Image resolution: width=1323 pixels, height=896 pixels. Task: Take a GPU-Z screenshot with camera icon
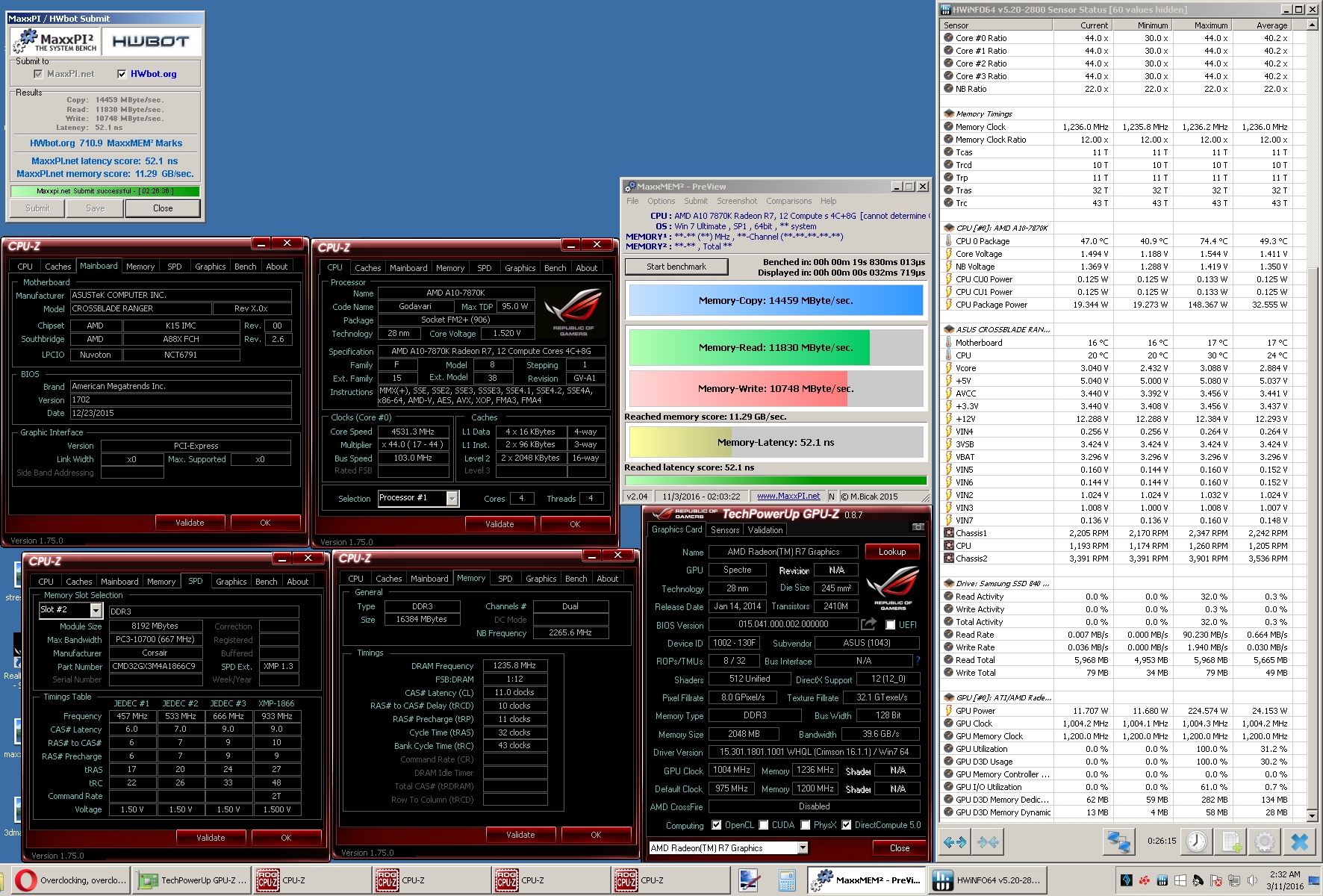918,527
